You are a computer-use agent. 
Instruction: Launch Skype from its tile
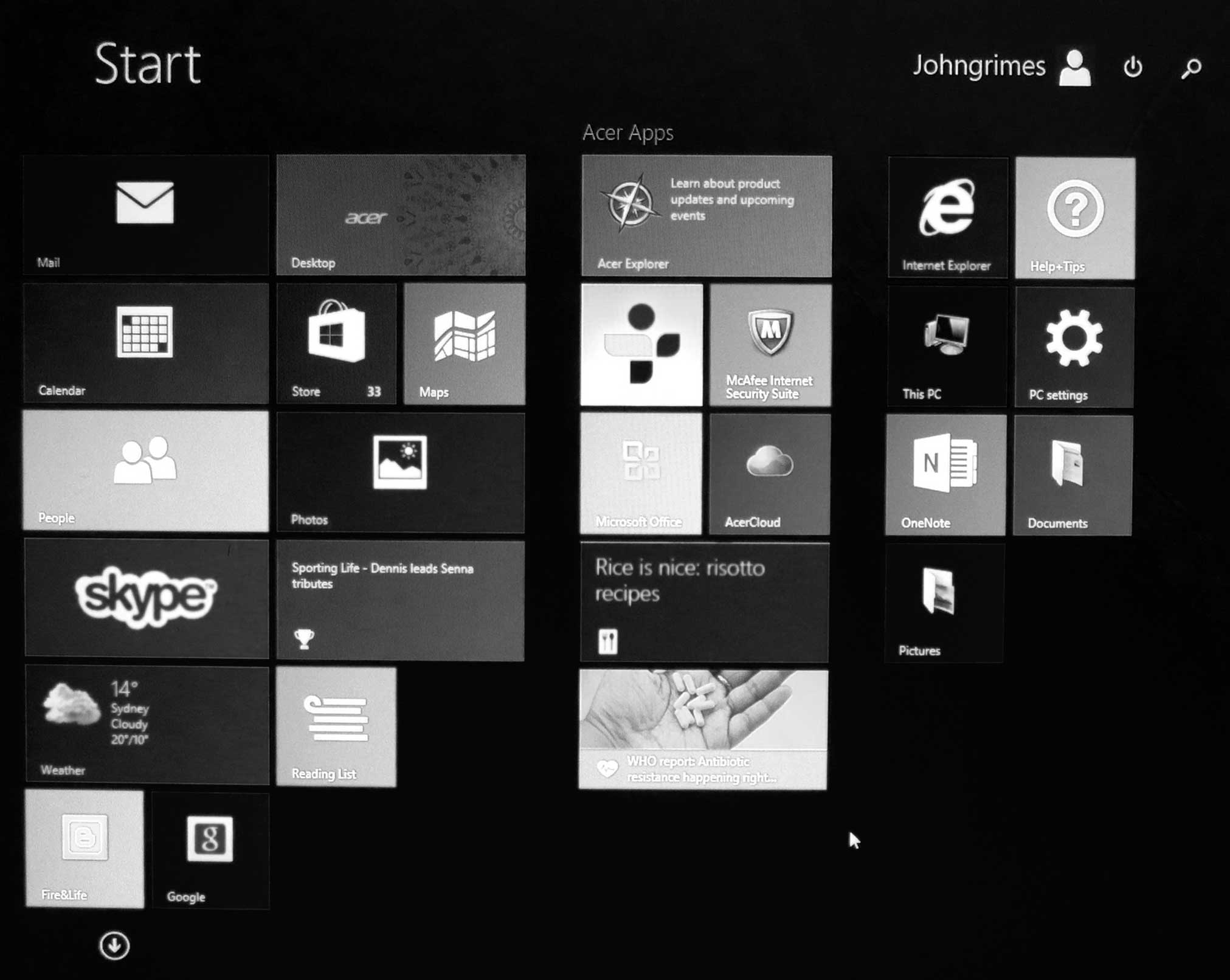pos(147,598)
